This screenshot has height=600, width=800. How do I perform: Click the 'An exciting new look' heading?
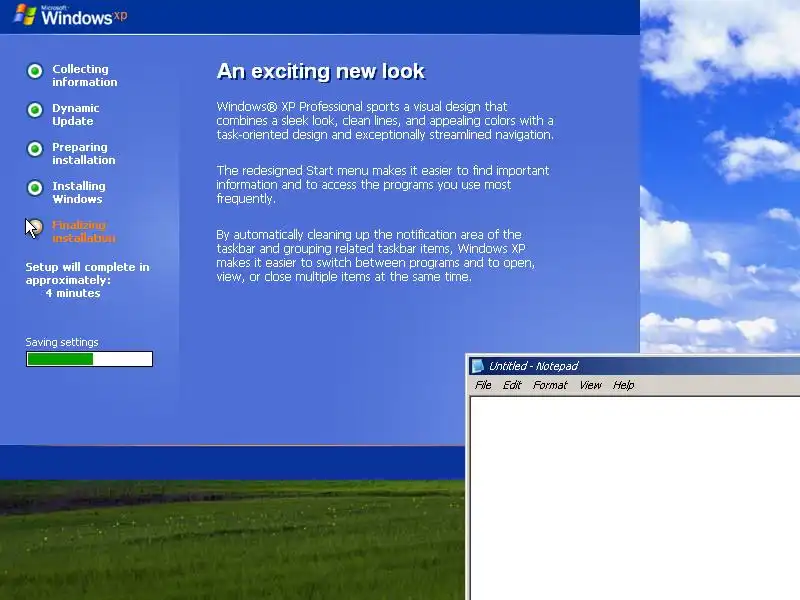tap(321, 71)
